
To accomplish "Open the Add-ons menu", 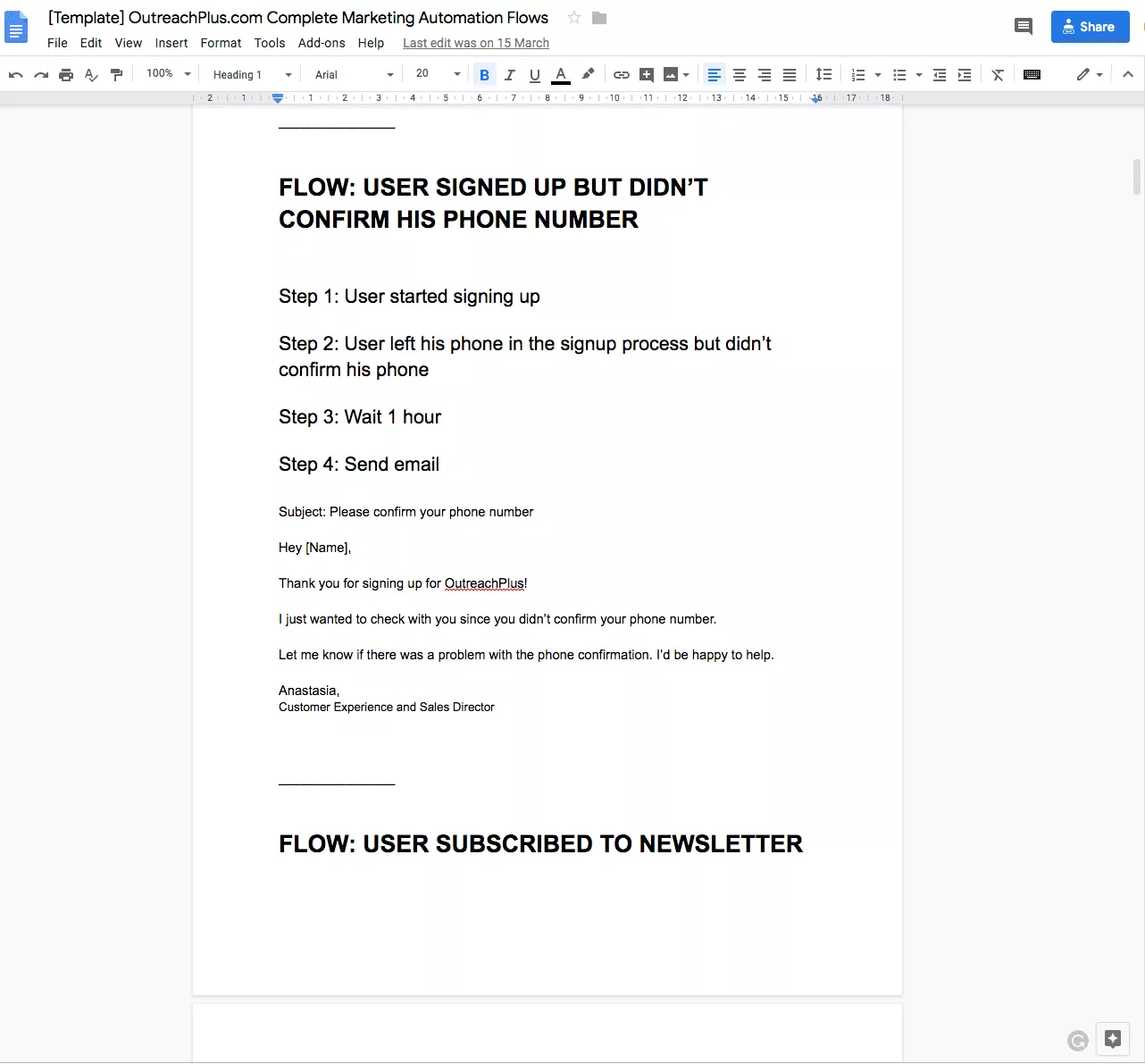I will [322, 43].
